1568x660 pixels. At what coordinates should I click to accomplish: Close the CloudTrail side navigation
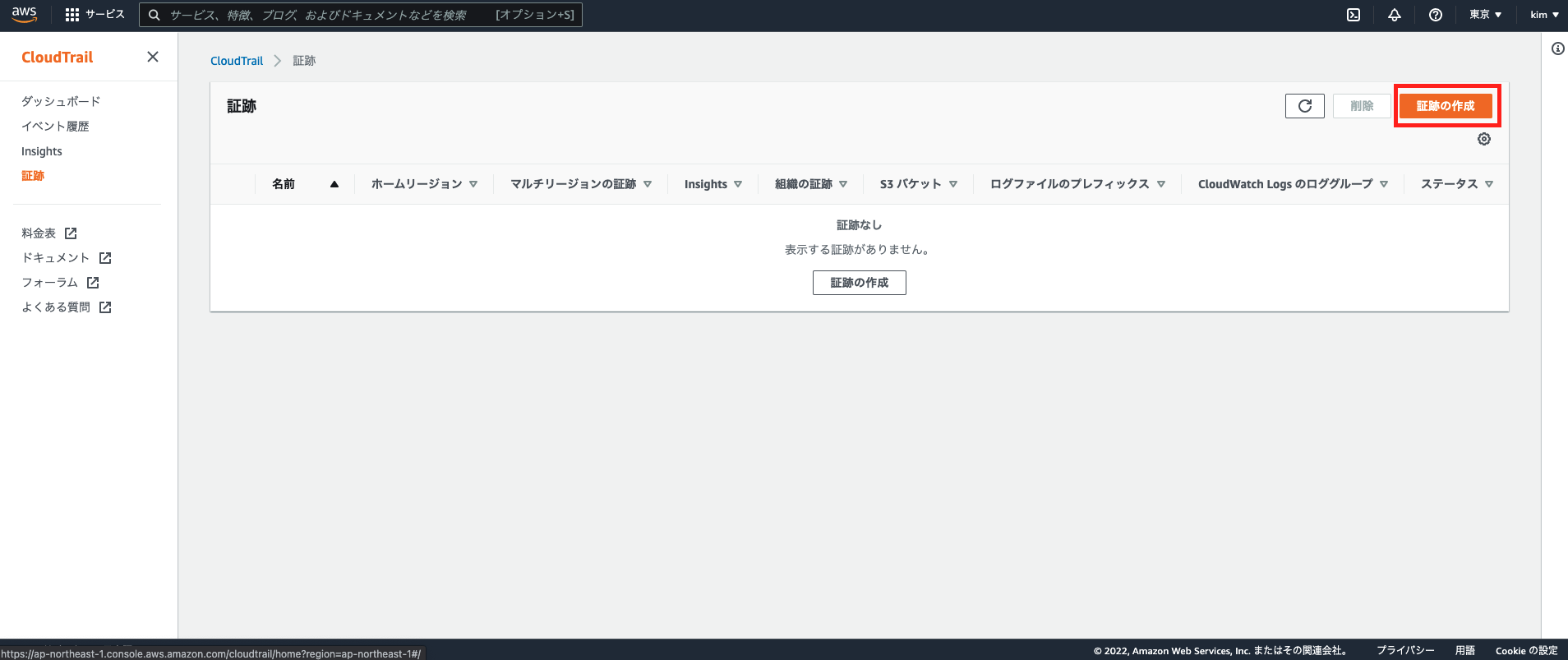click(153, 57)
